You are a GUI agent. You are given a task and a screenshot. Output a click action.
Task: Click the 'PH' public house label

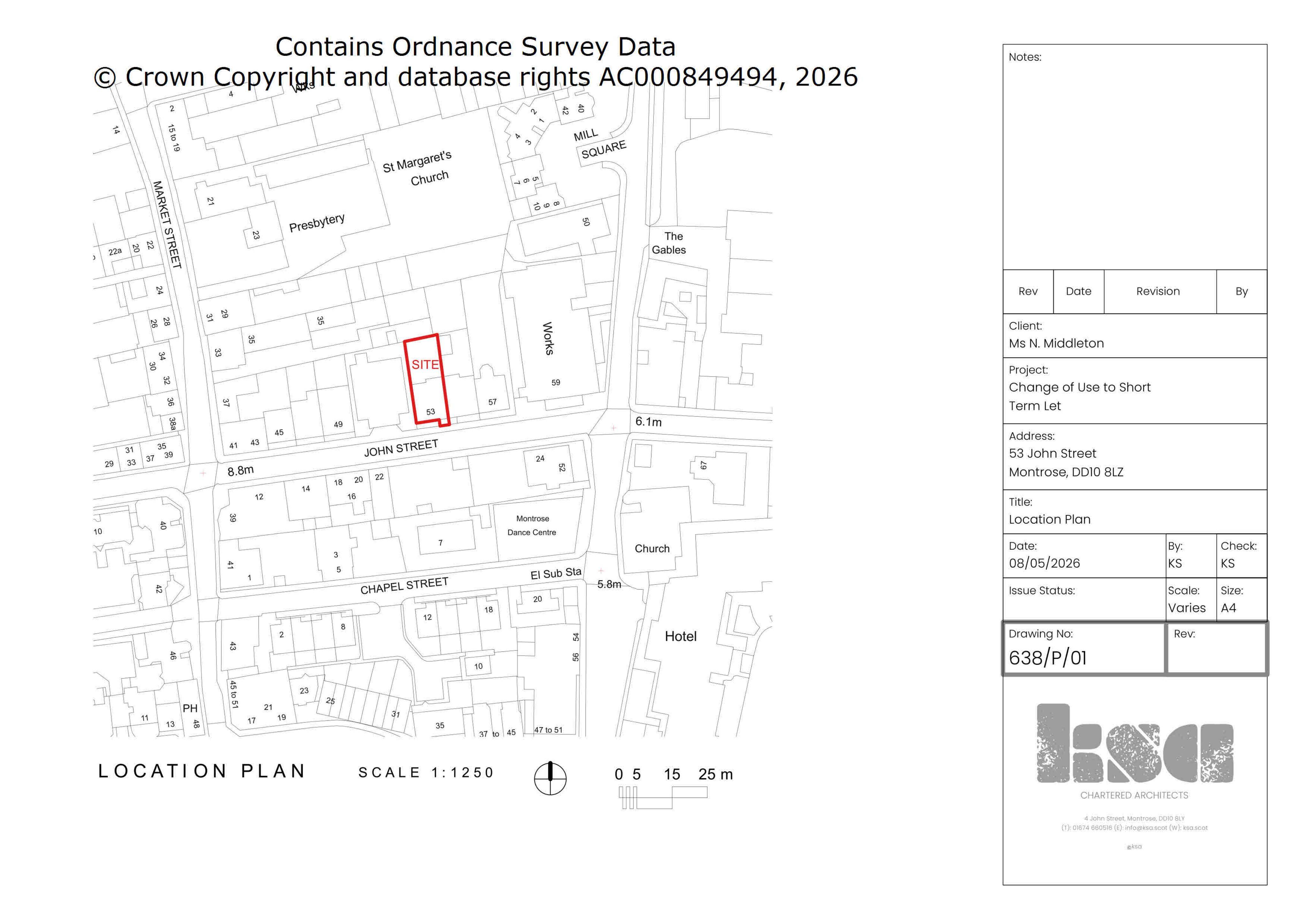coord(190,708)
